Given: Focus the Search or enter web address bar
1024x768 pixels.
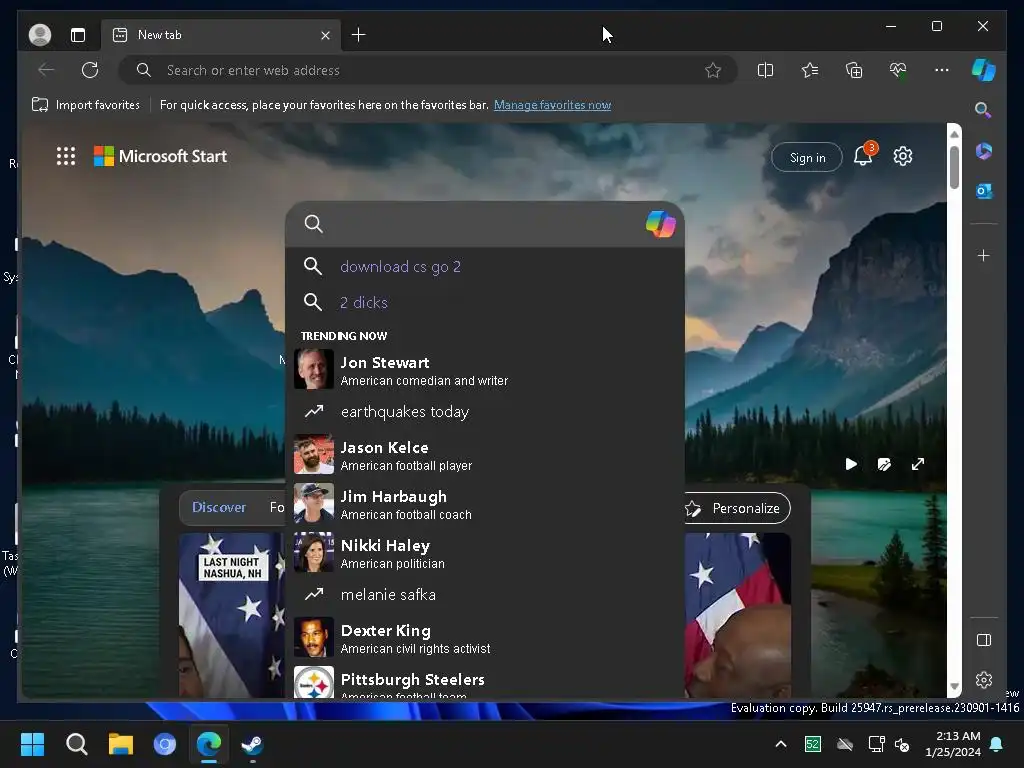Looking at the screenshot, I should tap(428, 70).
